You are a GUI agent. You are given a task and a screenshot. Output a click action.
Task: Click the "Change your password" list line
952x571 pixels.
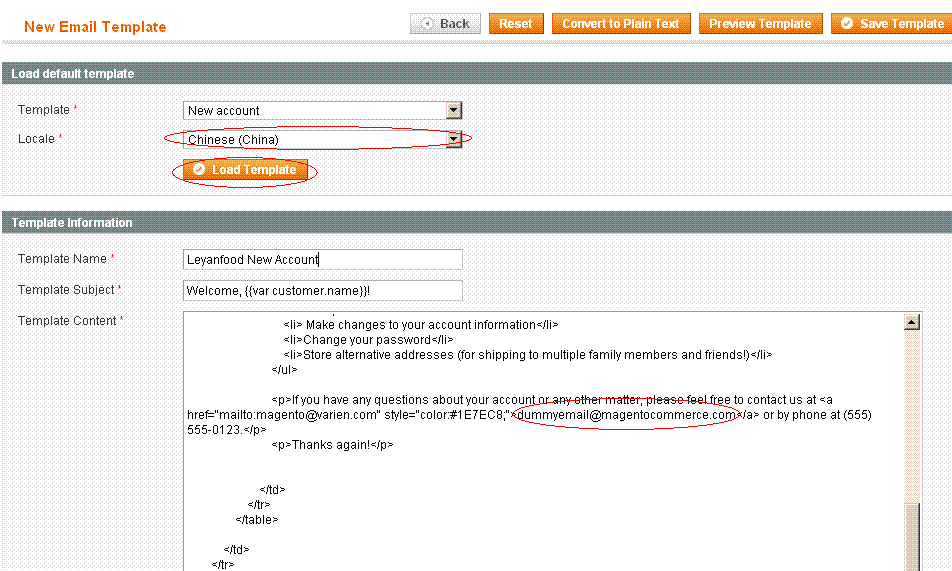click(368, 340)
